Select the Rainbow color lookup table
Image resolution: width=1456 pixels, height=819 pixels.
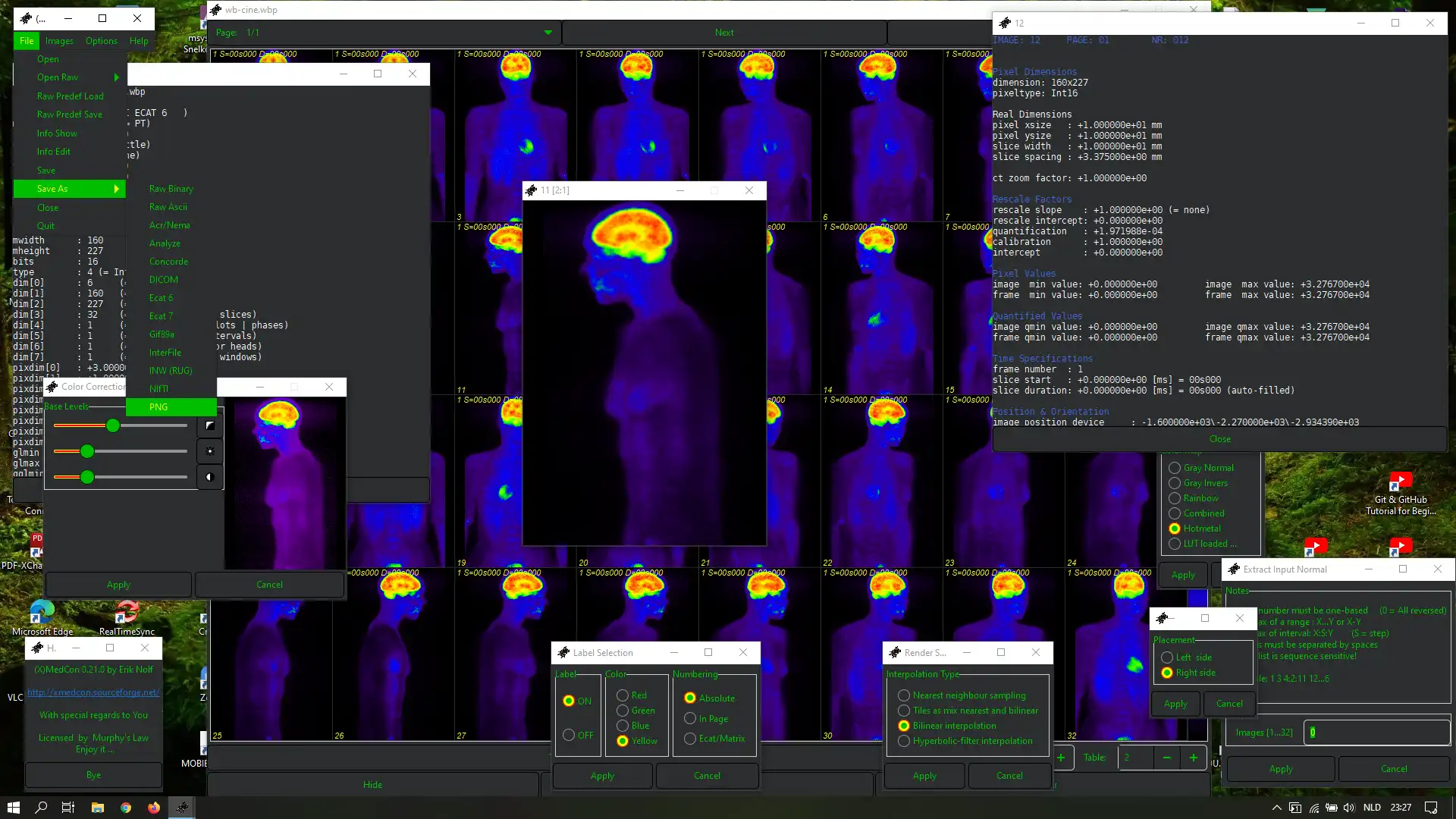coord(1175,498)
